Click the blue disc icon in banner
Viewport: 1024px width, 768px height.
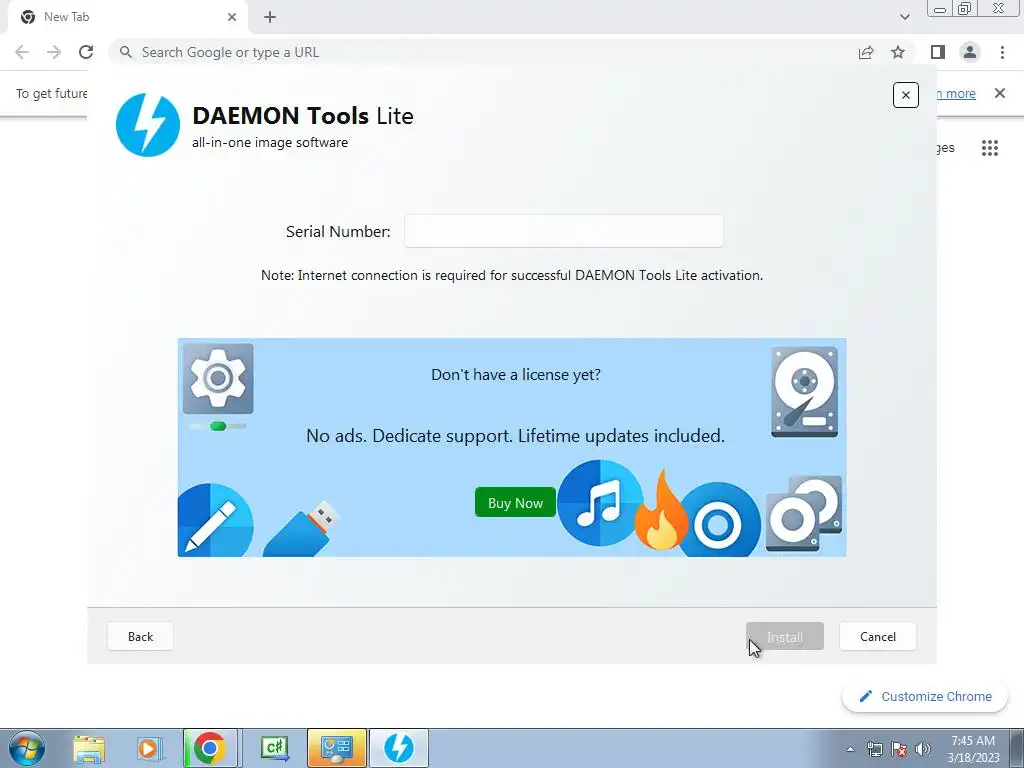718,520
